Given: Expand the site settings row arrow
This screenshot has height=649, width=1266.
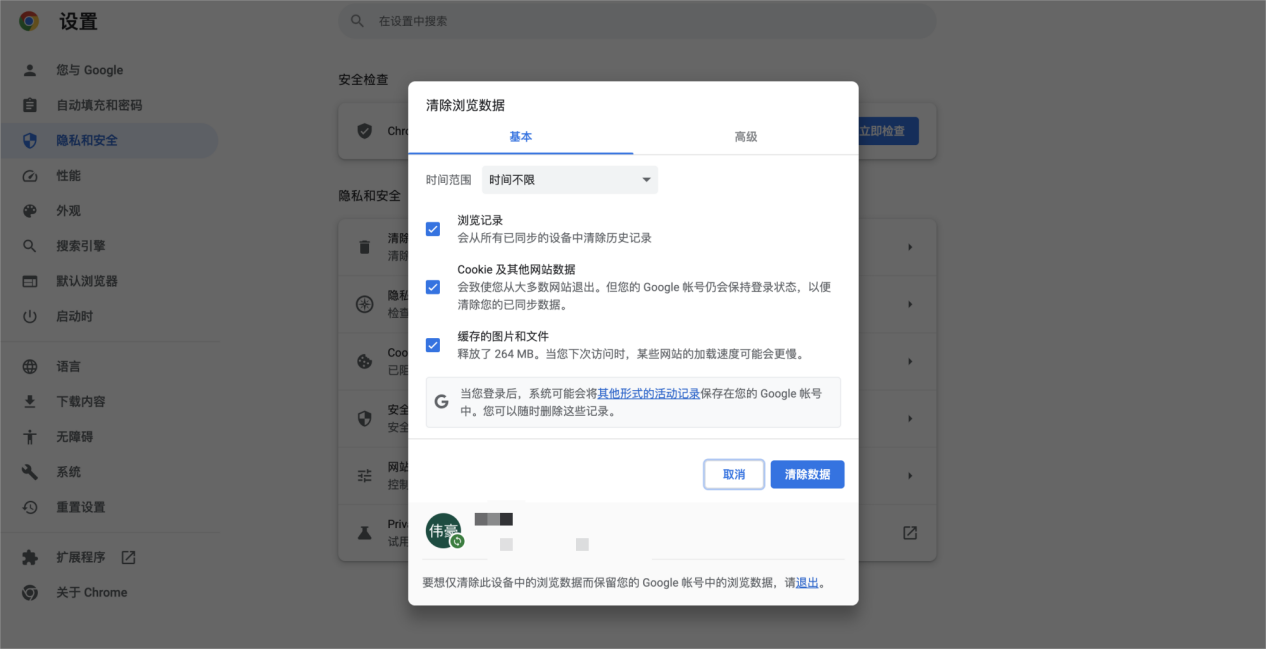Looking at the screenshot, I should (x=910, y=475).
